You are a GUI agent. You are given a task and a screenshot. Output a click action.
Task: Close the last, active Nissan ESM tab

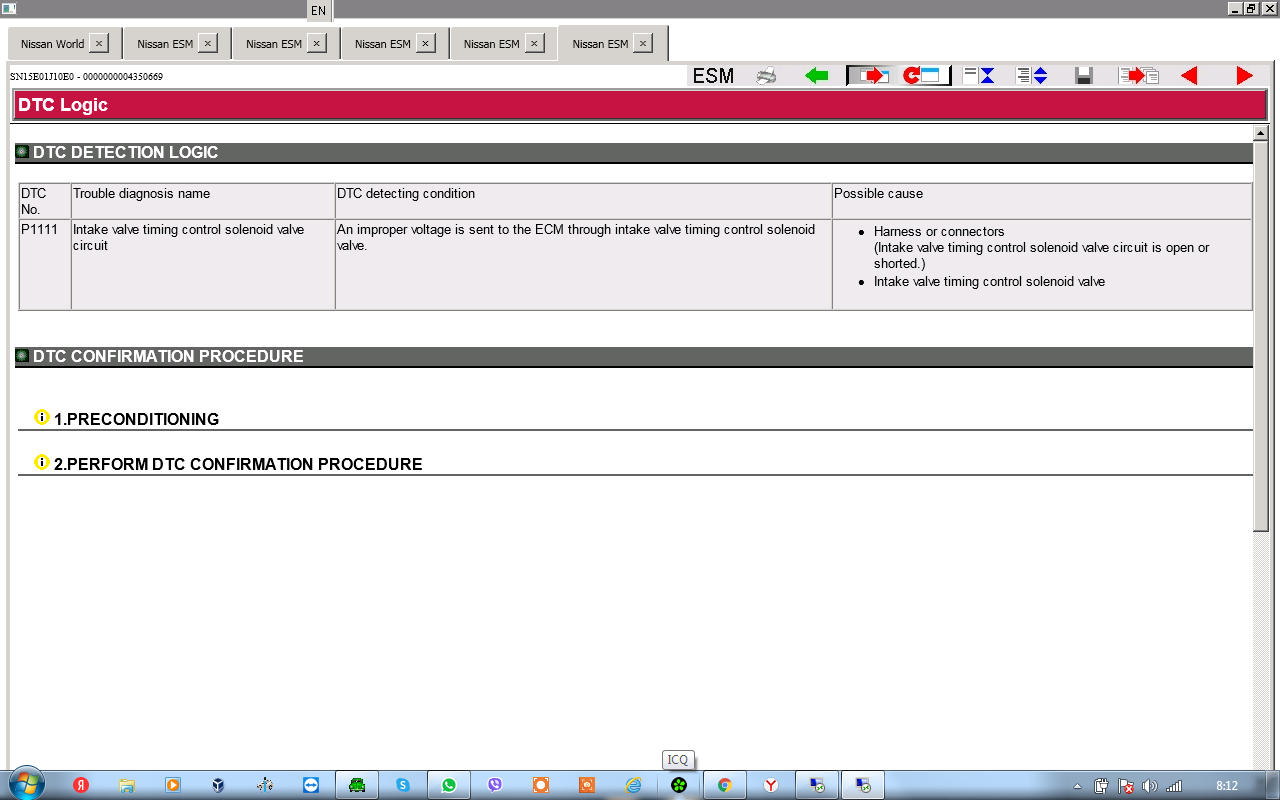(x=643, y=44)
